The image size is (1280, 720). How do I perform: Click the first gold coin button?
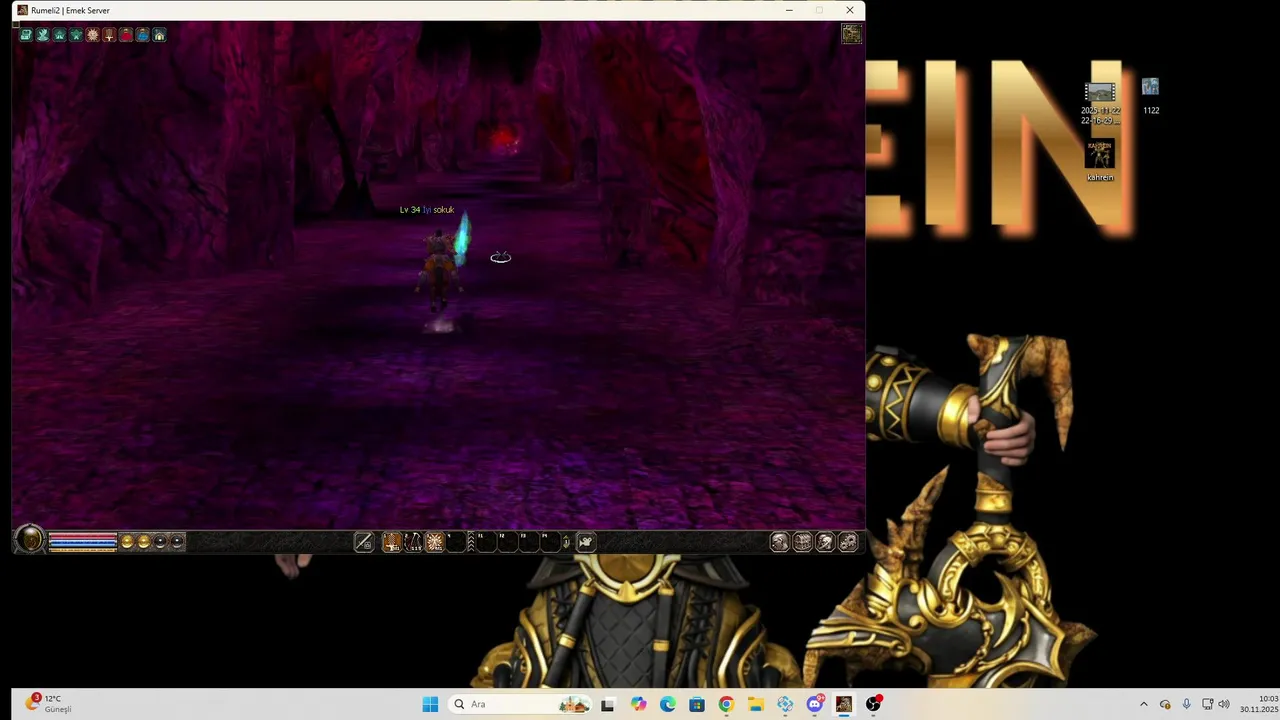click(x=127, y=542)
